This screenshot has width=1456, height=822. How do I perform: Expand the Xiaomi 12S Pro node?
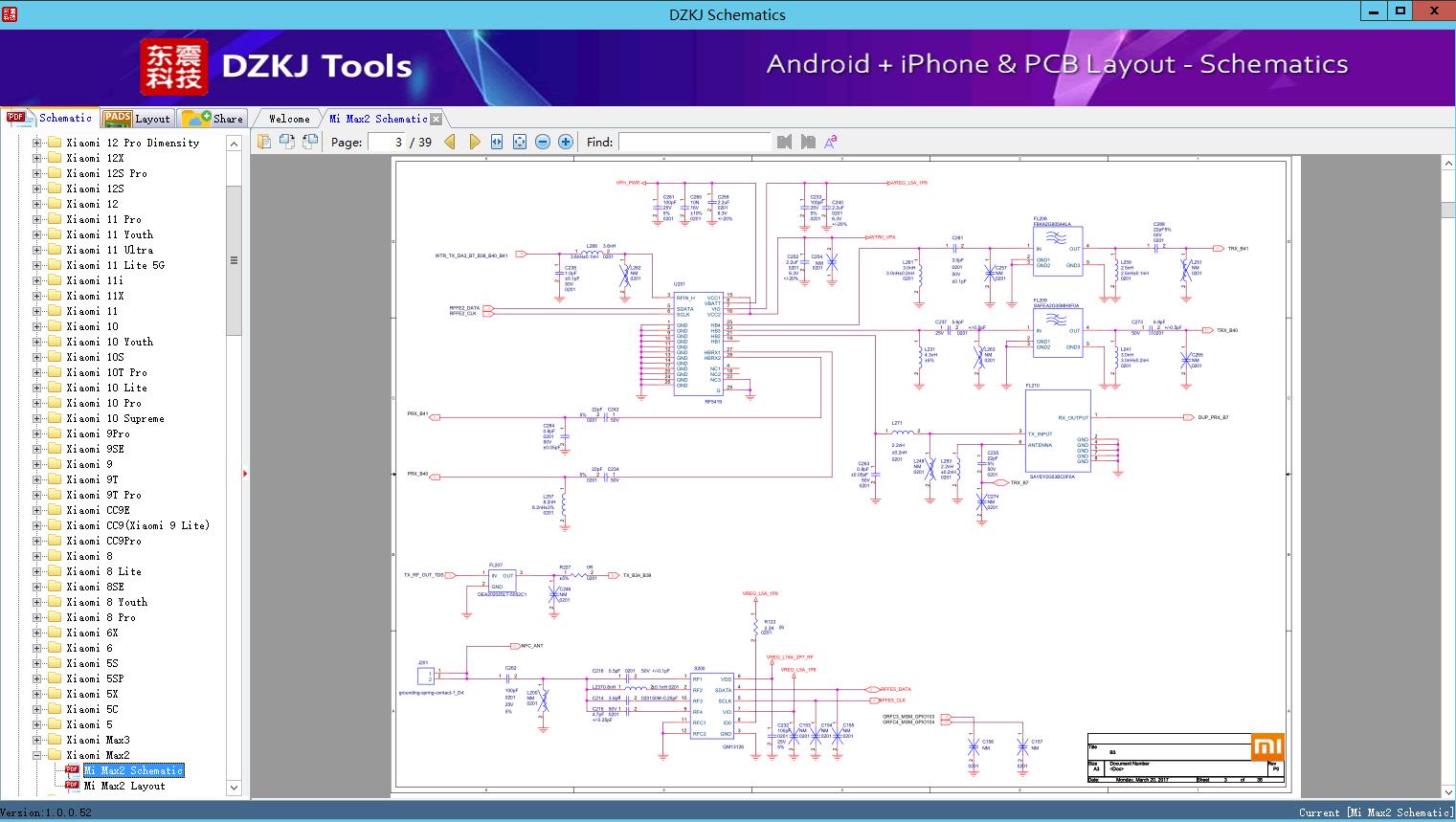[37, 173]
